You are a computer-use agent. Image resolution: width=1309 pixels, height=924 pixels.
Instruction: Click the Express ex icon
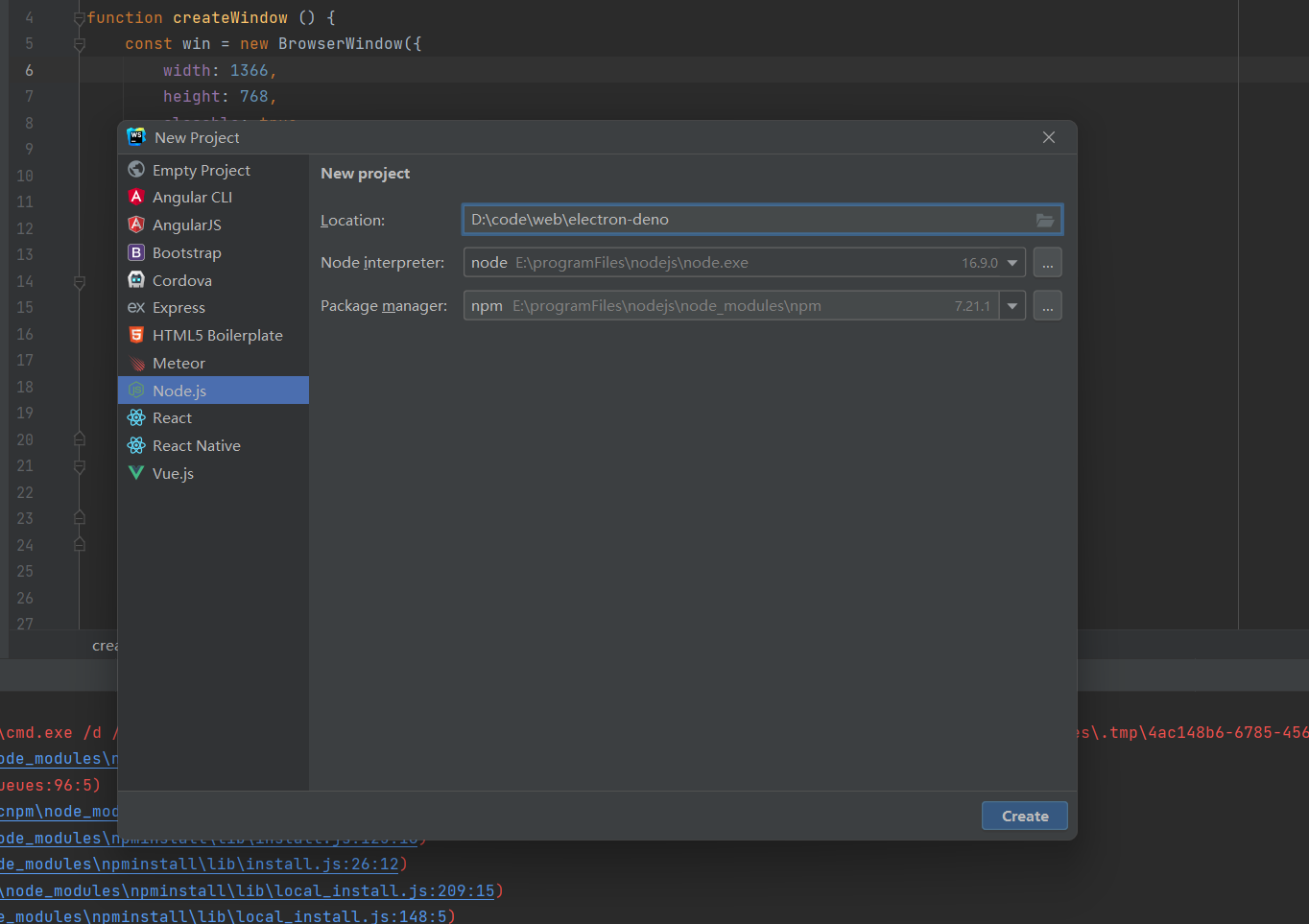pyautogui.click(x=136, y=307)
